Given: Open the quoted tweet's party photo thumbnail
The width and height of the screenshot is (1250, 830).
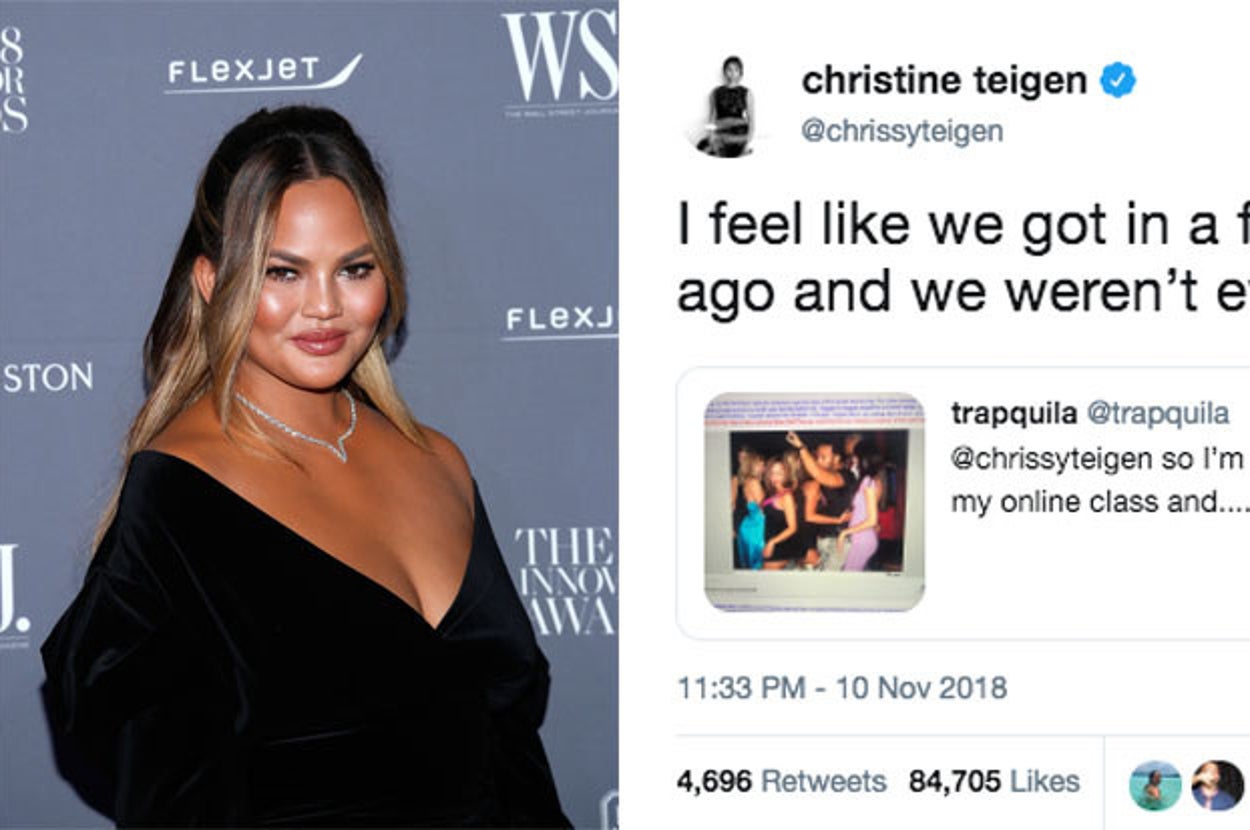Looking at the screenshot, I should pos(815,501).
